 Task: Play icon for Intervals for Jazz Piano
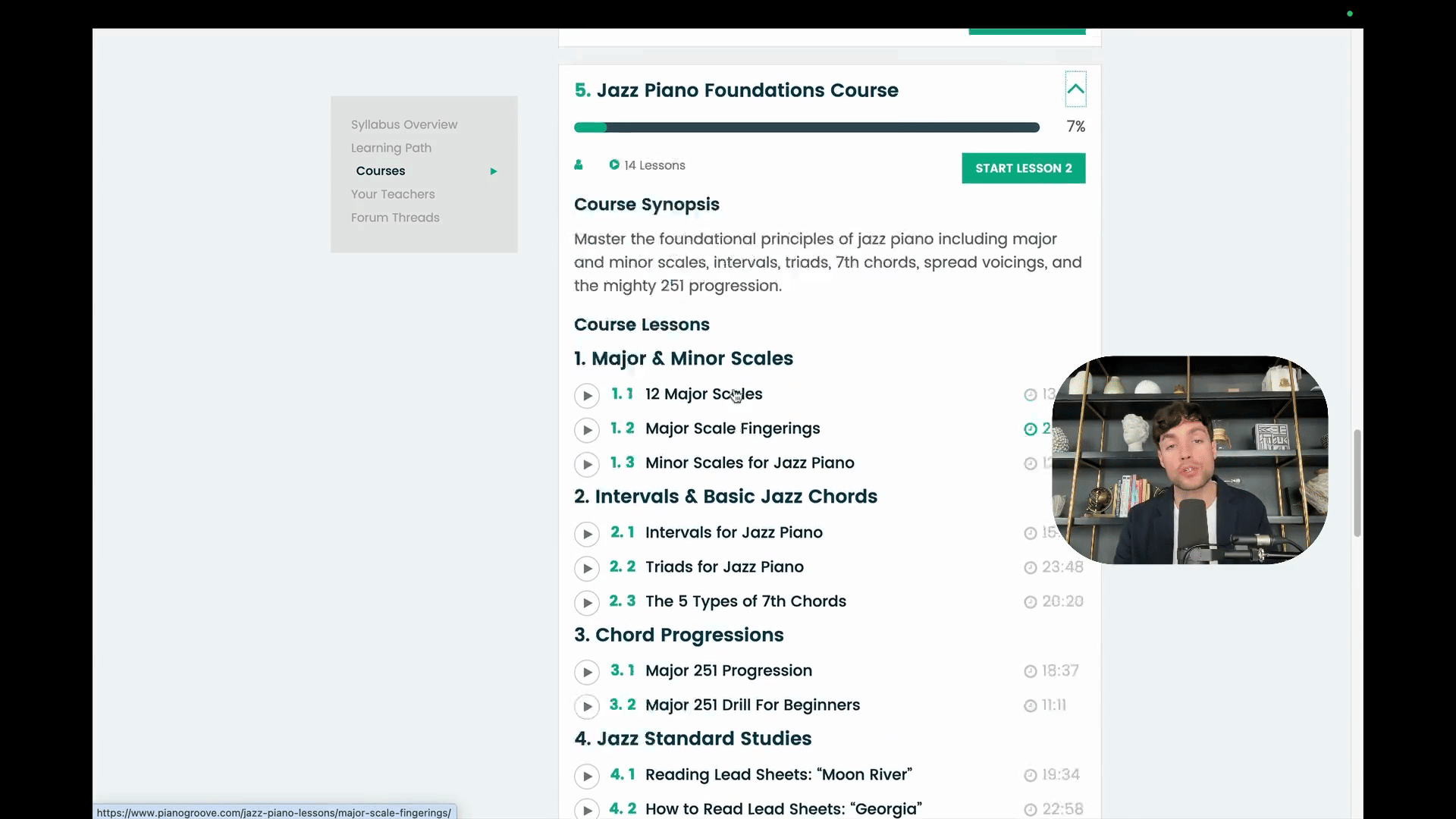pyautogui.click(x=586, y=534)
